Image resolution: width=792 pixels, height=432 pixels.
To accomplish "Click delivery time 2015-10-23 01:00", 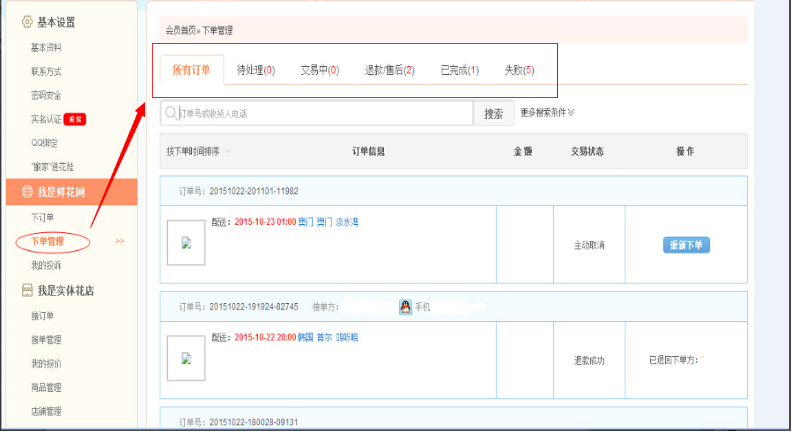I will tap(265, 222).
